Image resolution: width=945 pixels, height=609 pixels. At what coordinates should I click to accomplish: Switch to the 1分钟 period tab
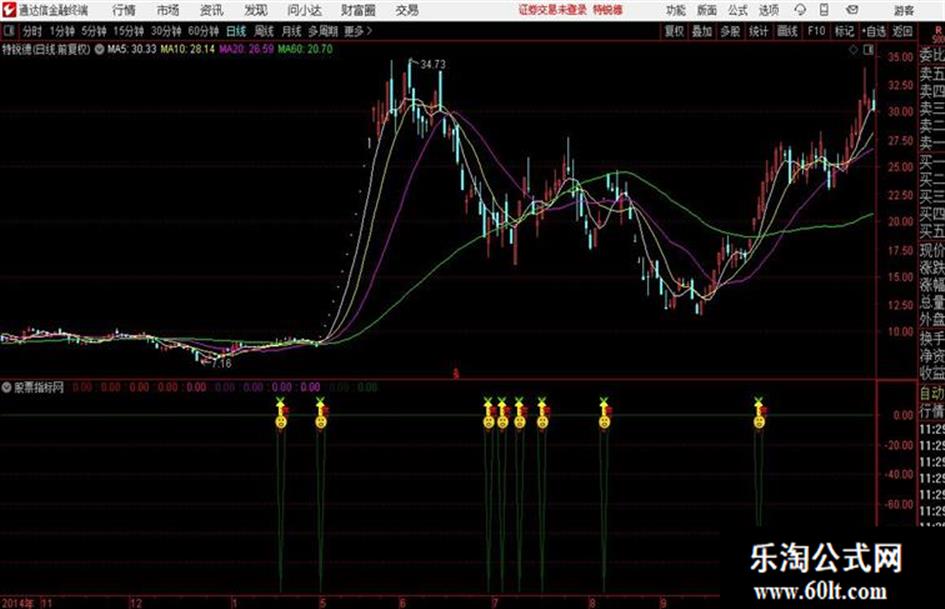61,31
